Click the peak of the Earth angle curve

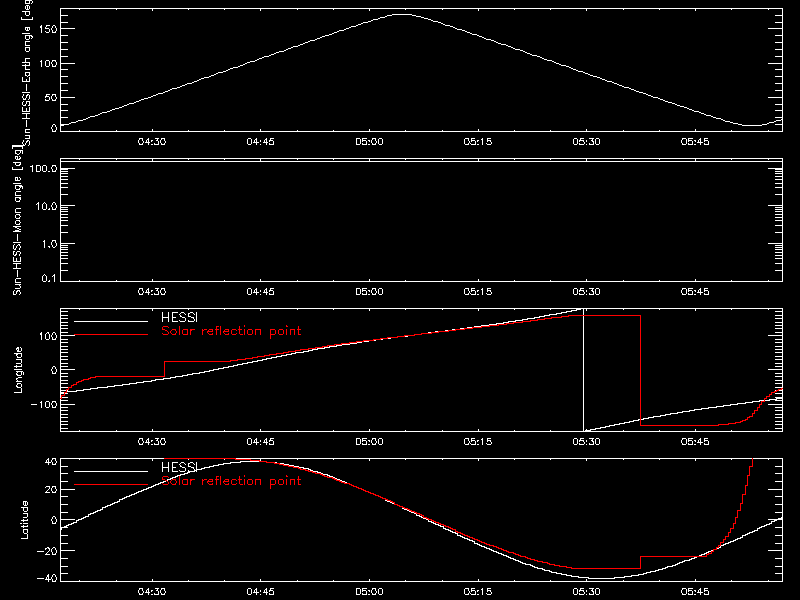(402, 14)
